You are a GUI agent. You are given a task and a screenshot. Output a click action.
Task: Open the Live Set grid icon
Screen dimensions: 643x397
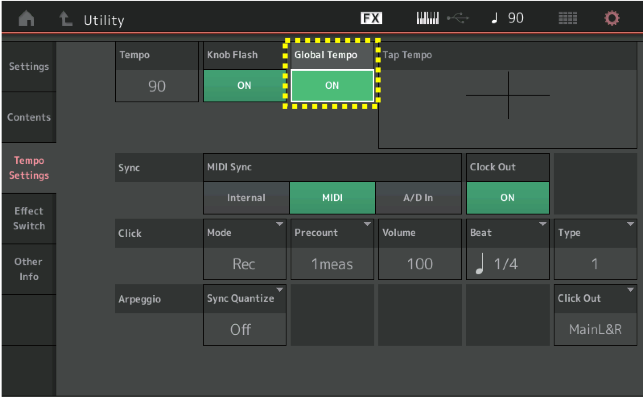pos(568,18)
